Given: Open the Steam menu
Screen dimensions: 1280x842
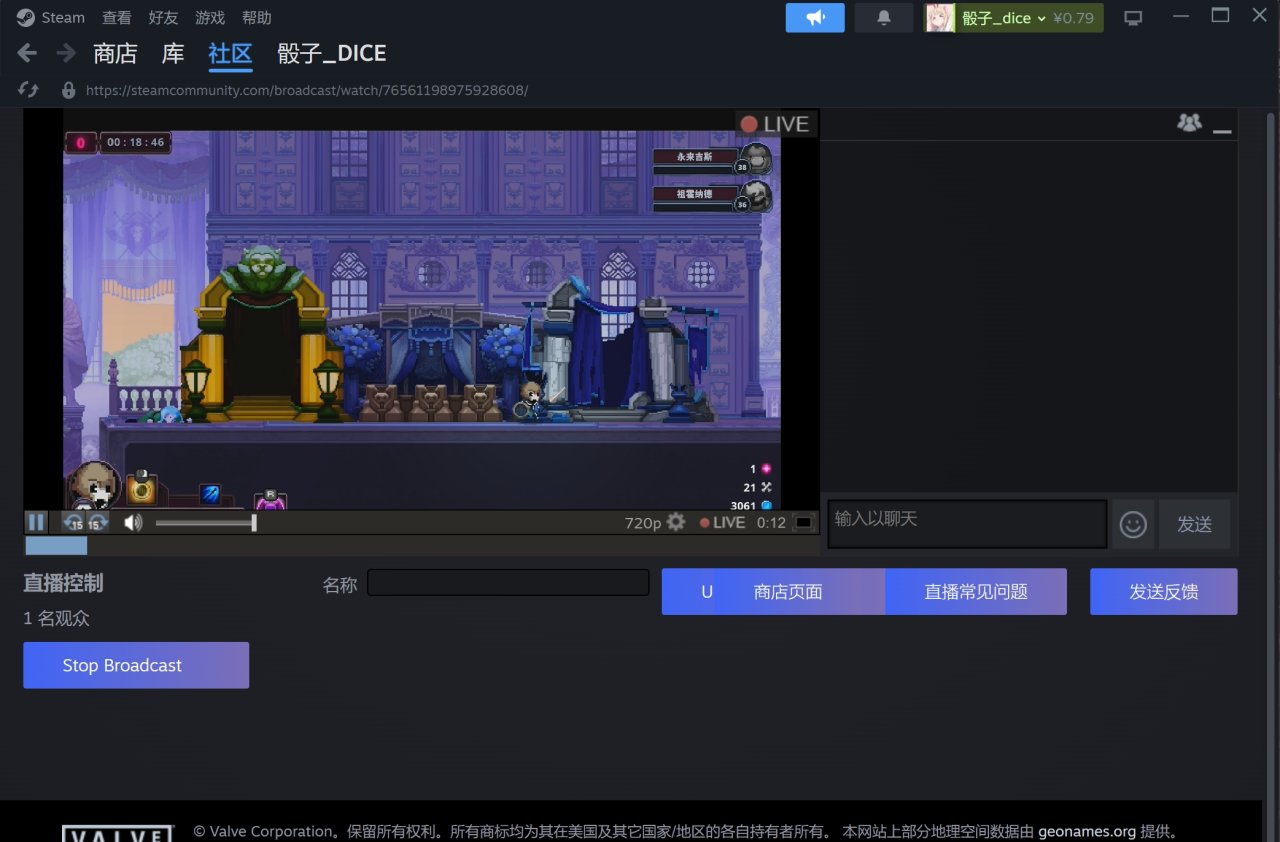Looking at the screenshot, I should click(51, 18).
